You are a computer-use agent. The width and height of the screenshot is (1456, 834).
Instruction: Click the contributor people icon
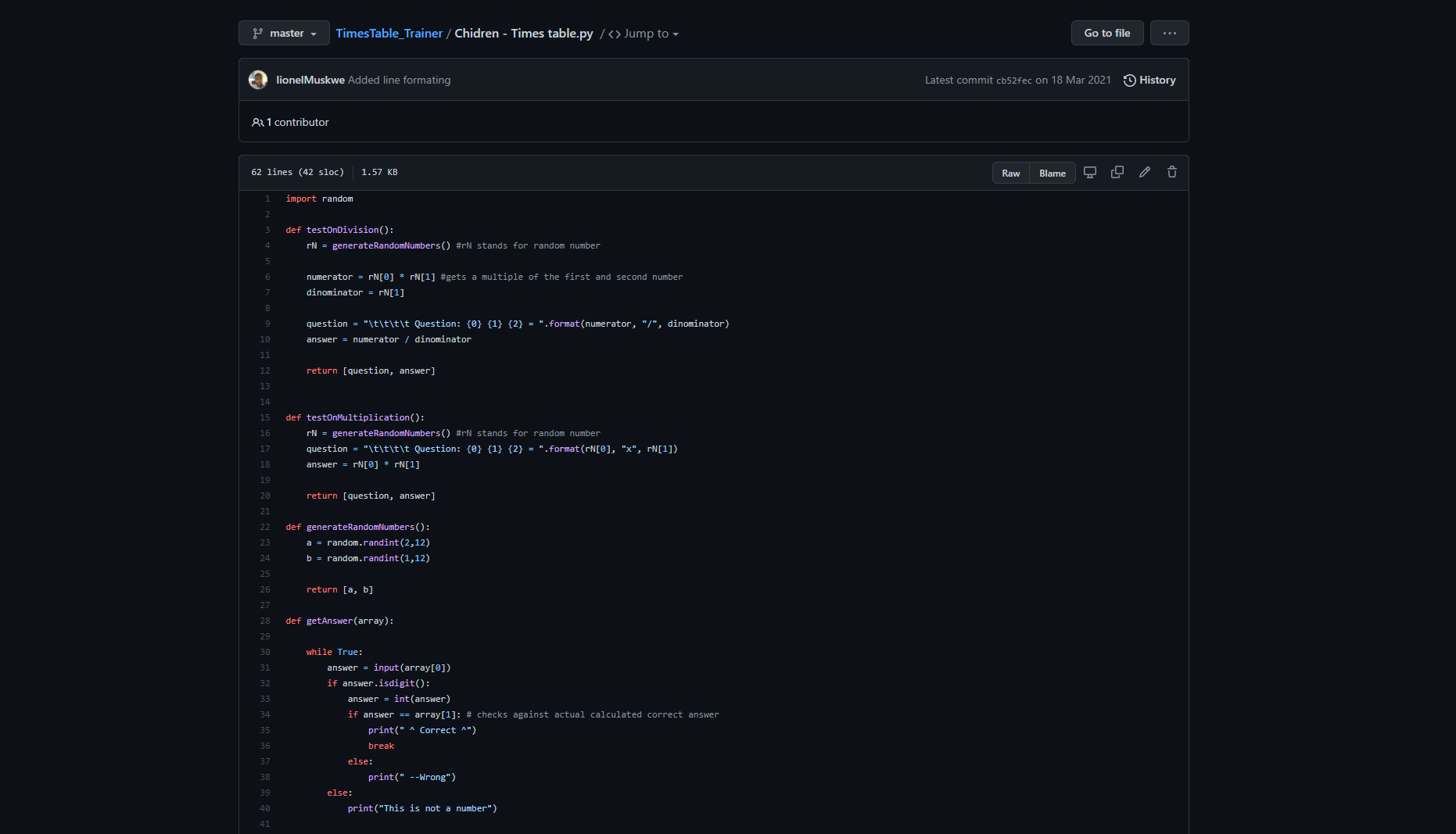[257, 123]
